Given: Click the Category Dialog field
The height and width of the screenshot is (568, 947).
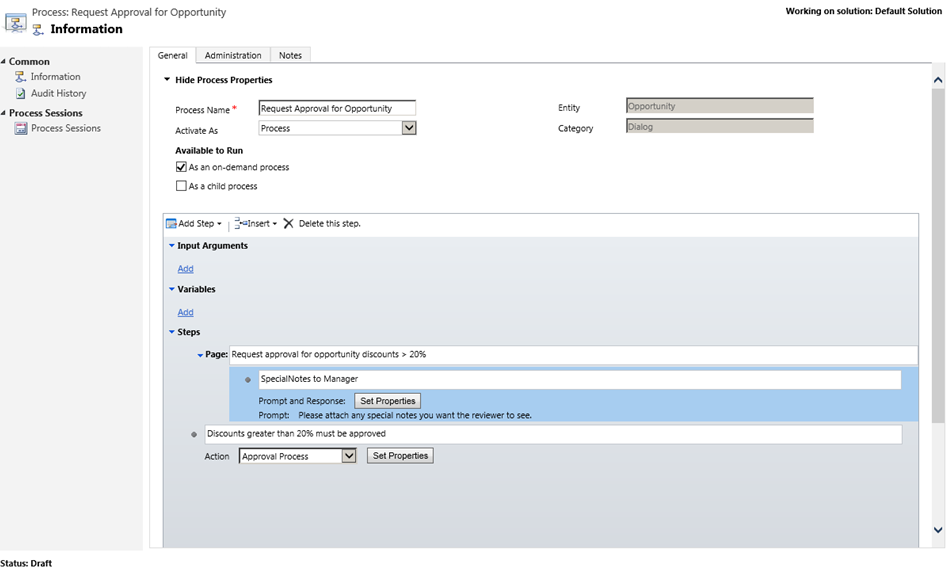Looking at the screenshot, I should click(x=720, y=126).
